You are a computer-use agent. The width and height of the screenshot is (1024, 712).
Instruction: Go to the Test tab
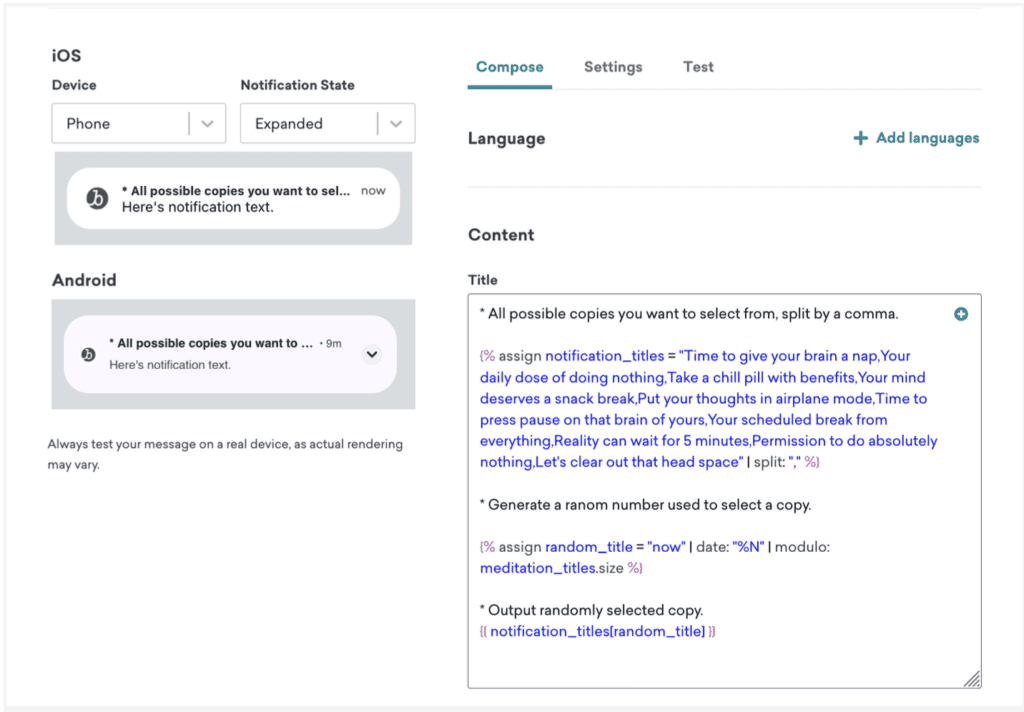pyautogui.click(x=698, y=67)
